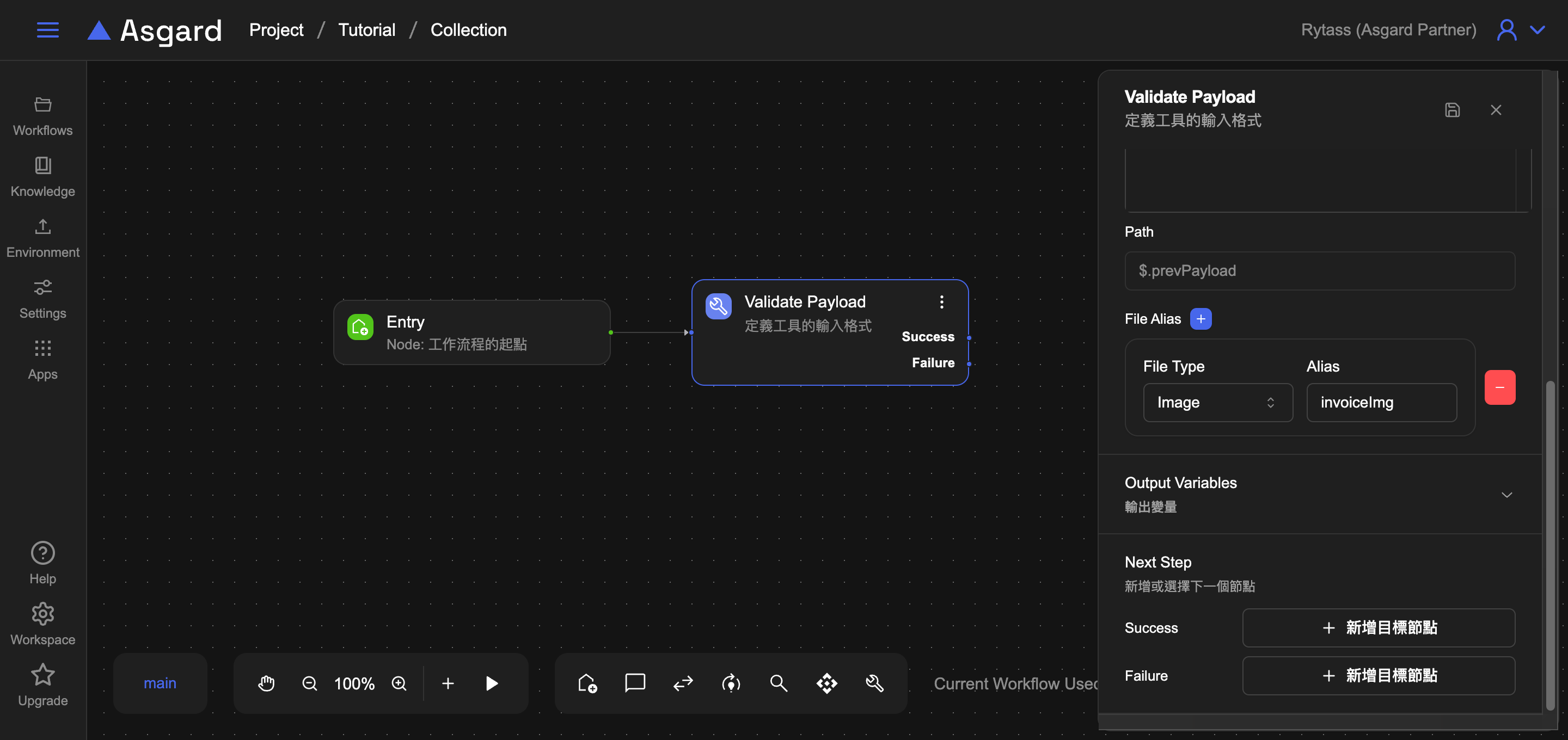This screenshot has height=740, width=1568.
Task: Open the File Type Image dropdown
Action: [x=1217, y=402]
